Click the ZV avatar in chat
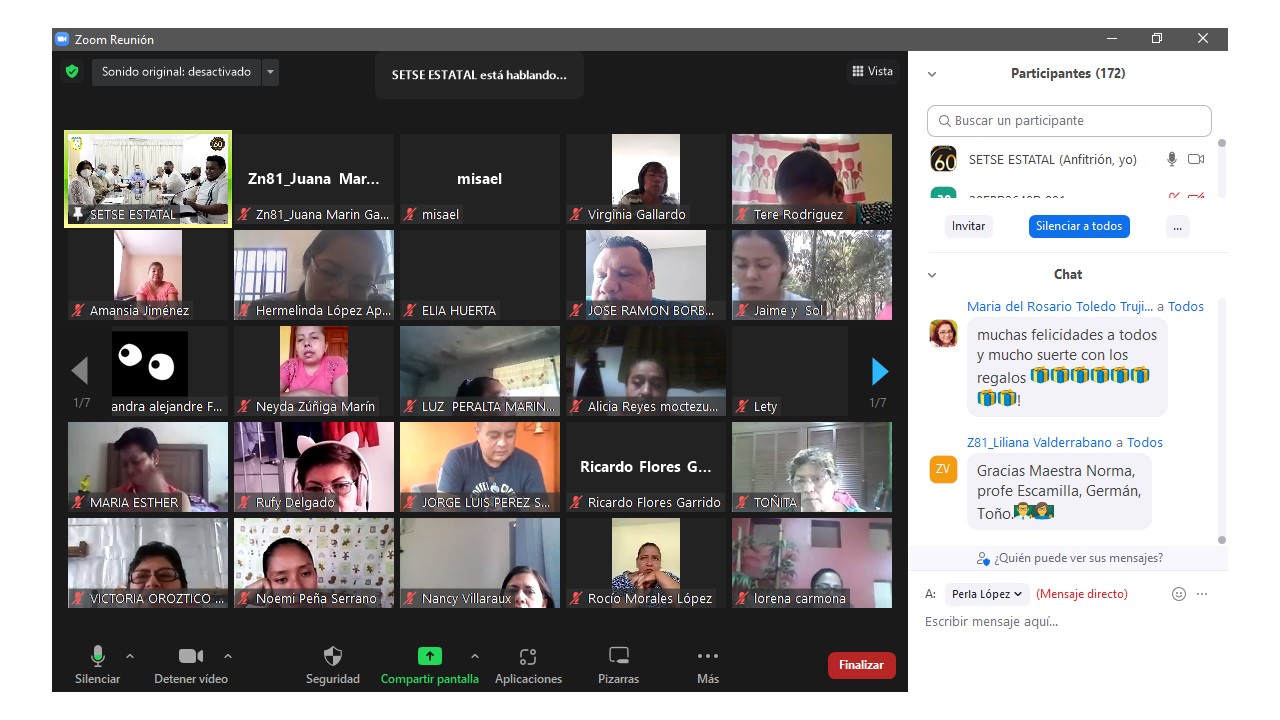This screenshot has height=720, width=1280. tap(943, 469)
